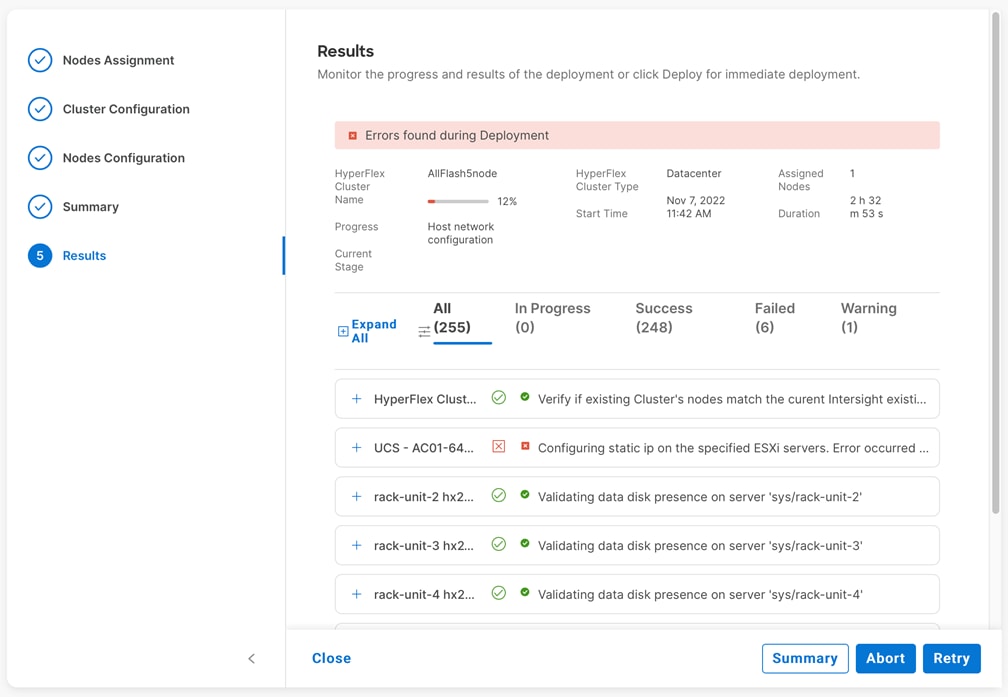Click the Cluster Configuration step checkmark icon
The width and height of the screenshot is (1008, 697).
40,109
